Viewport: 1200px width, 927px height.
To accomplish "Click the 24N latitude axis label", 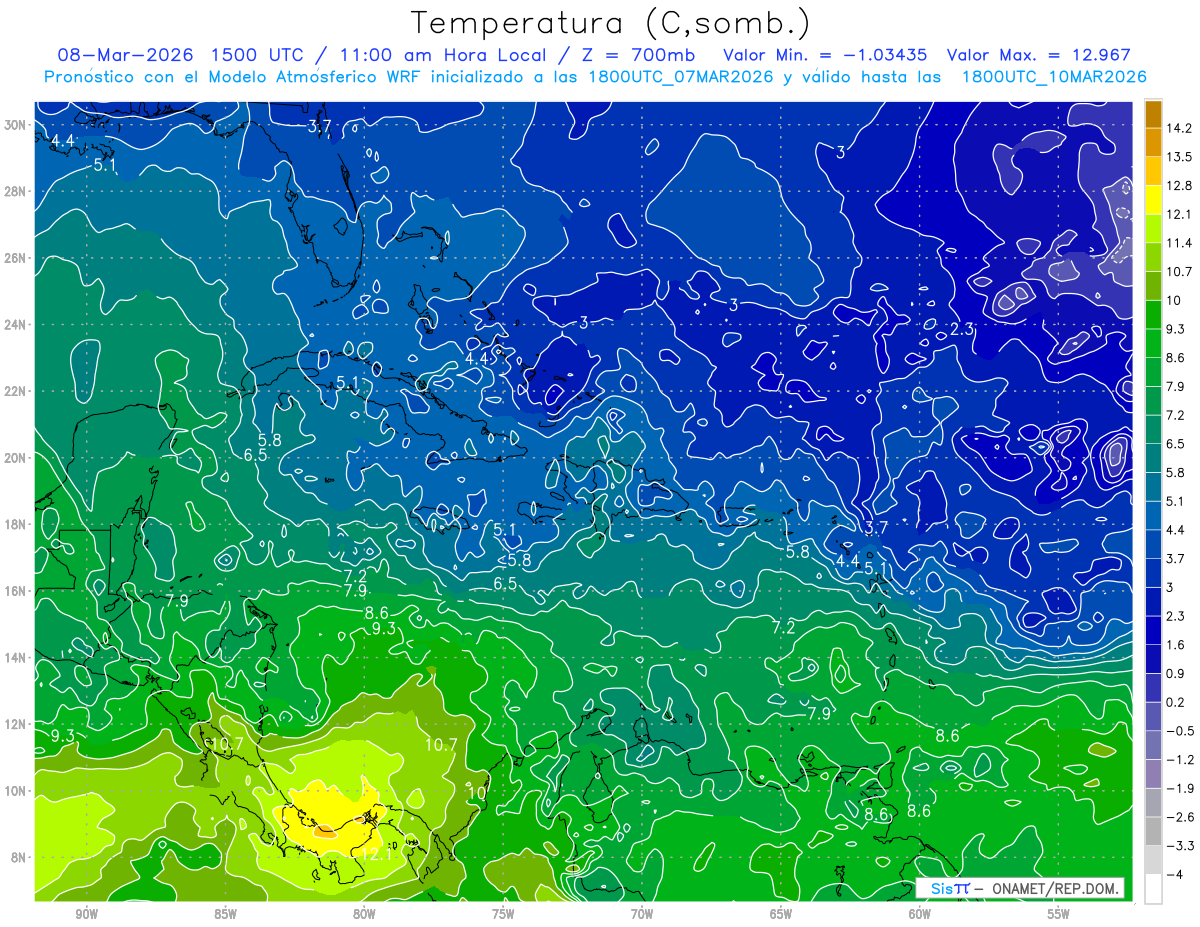I will pos(17,325).
